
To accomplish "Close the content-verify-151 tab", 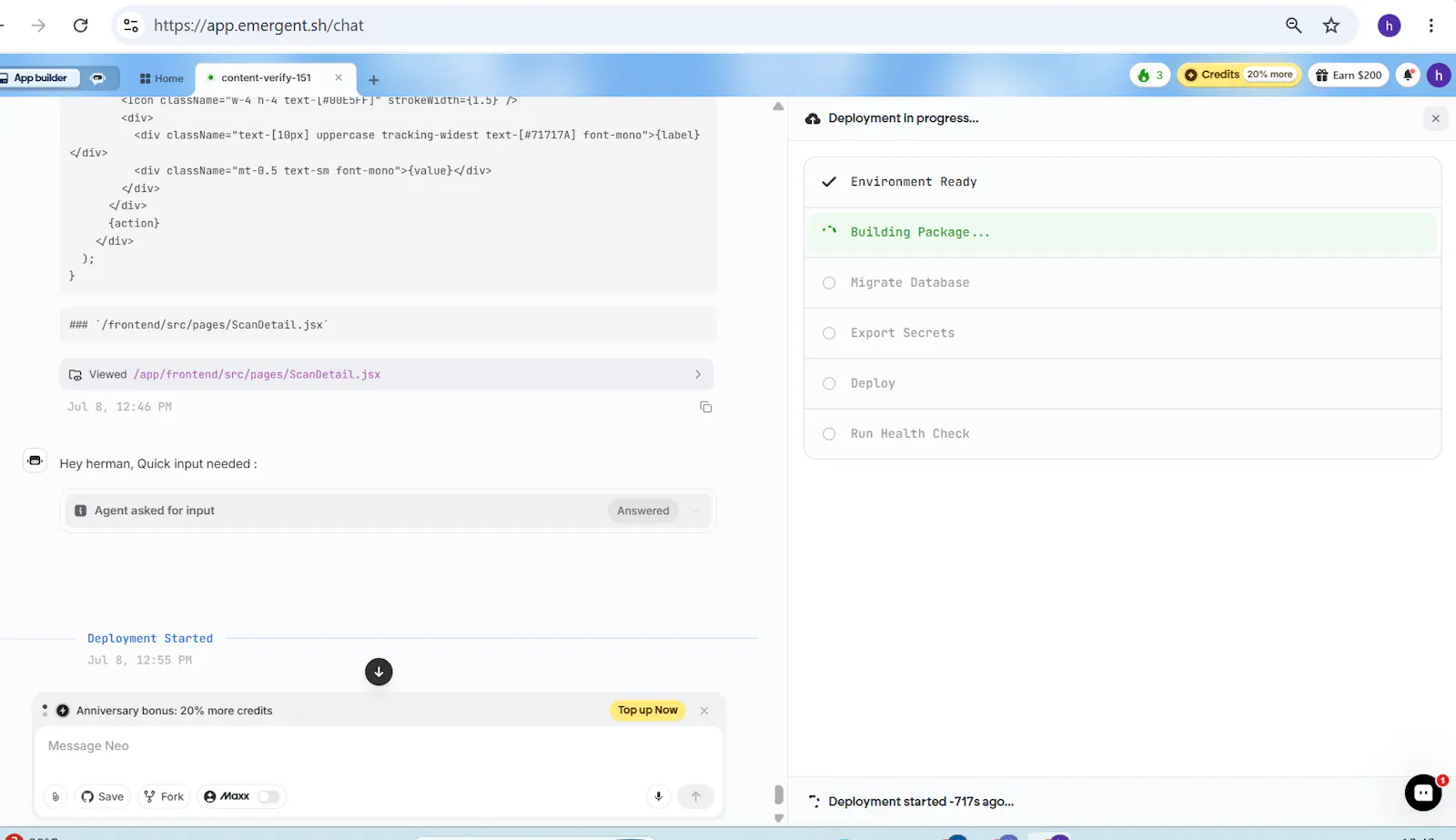I will pos(339,78).
